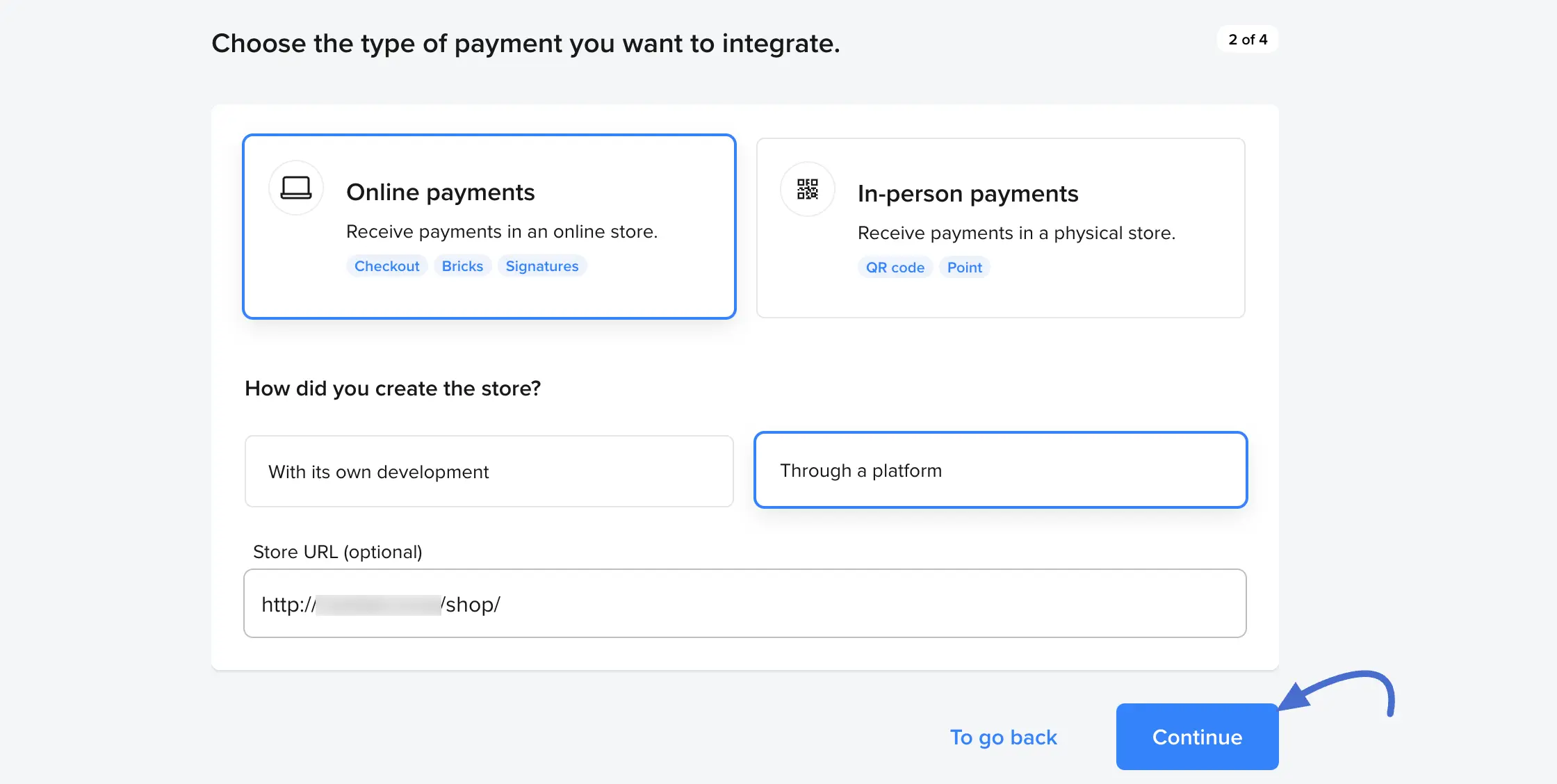Click the Bricks tag chip
The width and height of the screenshot is (1557, 784).
(x=462, y=266)
